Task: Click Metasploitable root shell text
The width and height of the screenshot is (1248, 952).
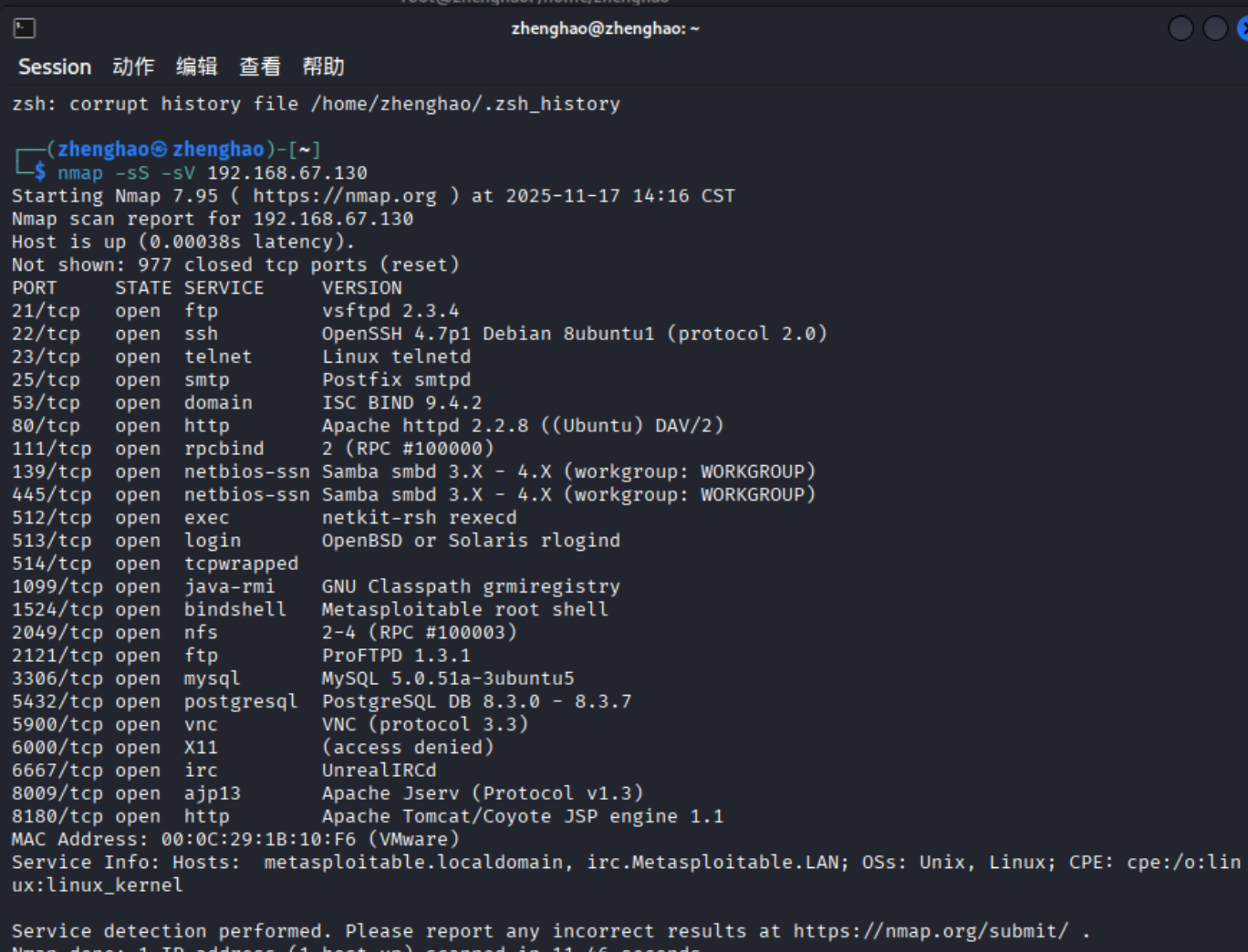Action: [465, 609]
